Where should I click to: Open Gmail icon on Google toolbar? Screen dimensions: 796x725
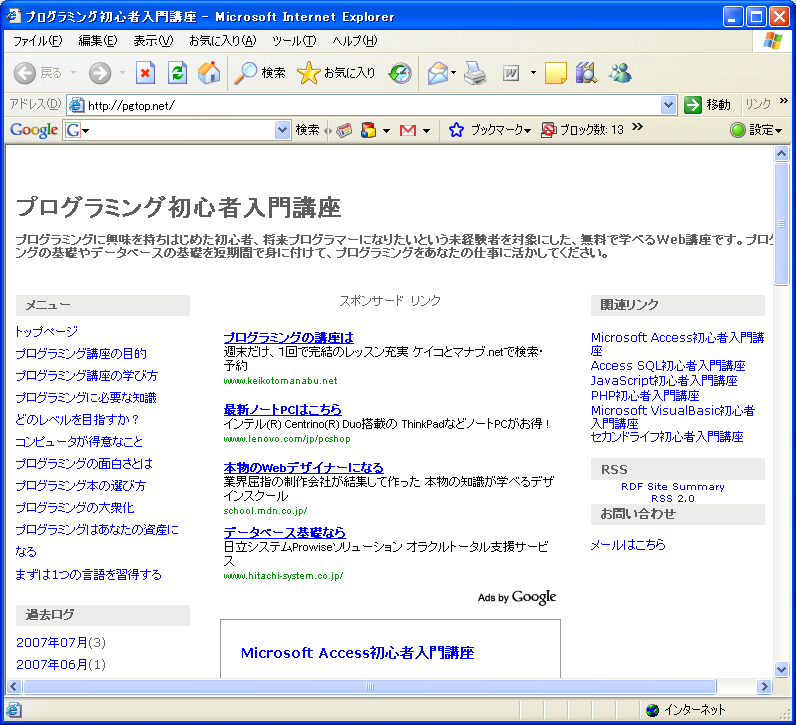[408, 130]
